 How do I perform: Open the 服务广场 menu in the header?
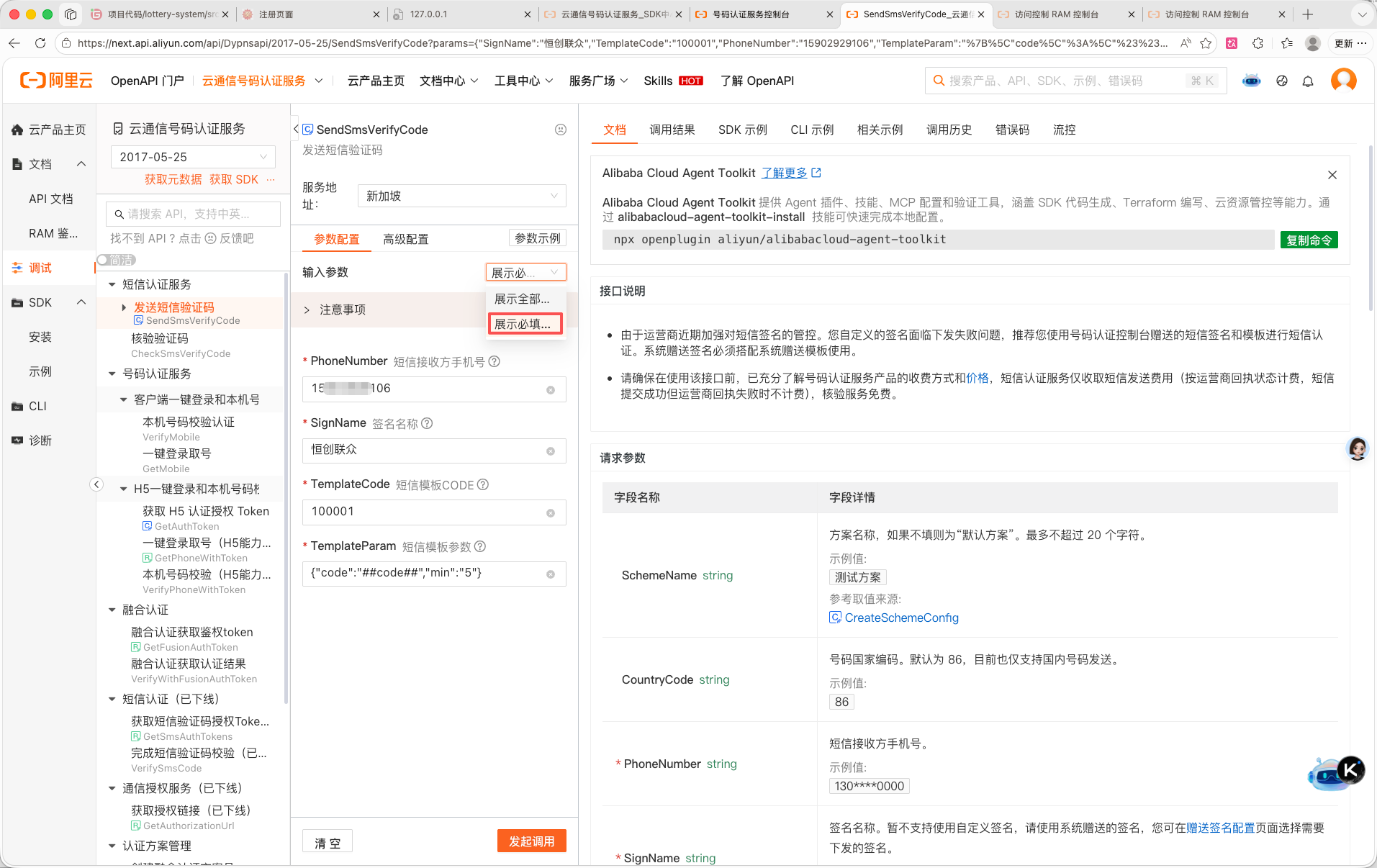point(599,81)
